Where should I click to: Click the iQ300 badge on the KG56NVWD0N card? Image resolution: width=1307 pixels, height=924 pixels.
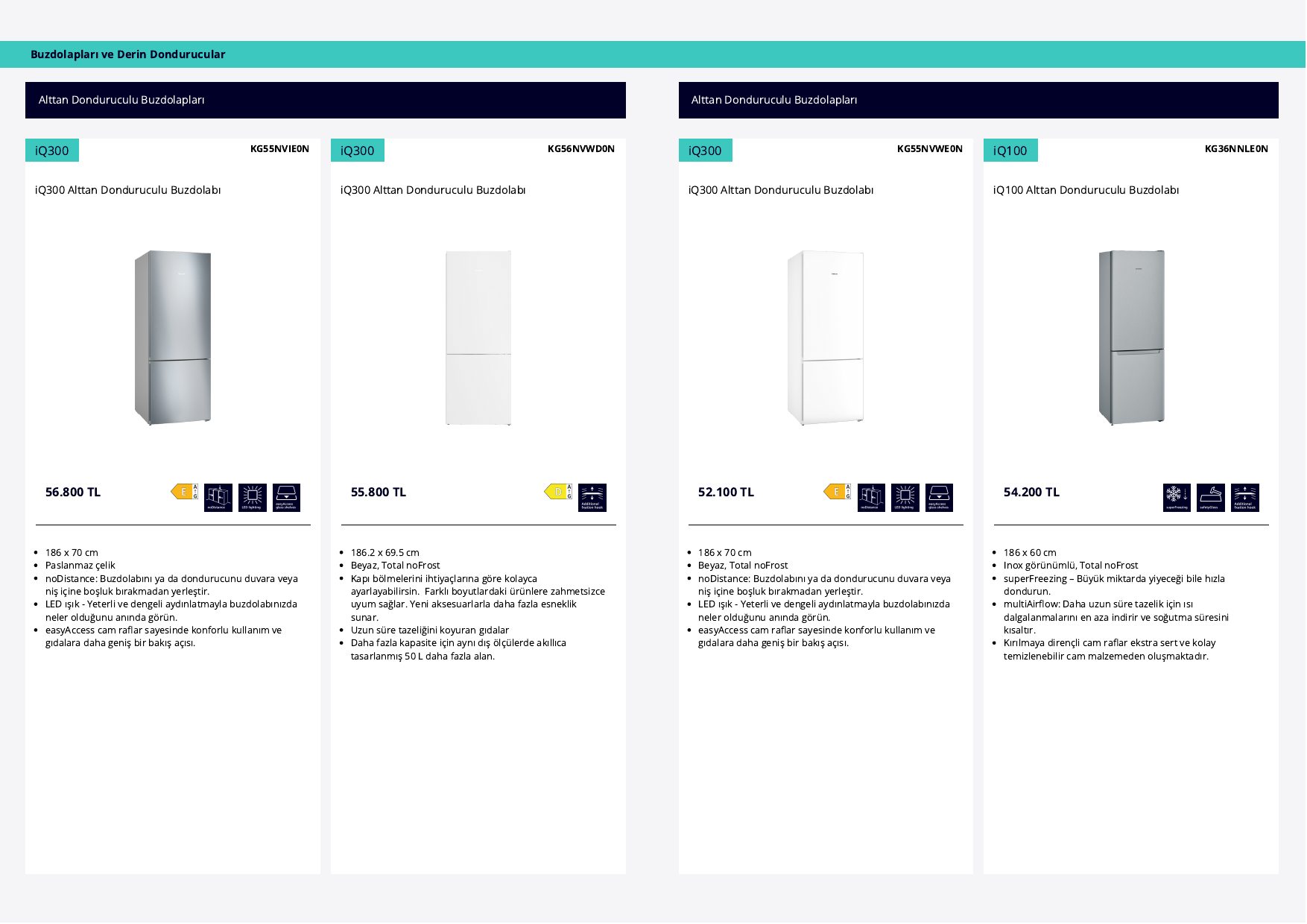click(x=358, y=151)
